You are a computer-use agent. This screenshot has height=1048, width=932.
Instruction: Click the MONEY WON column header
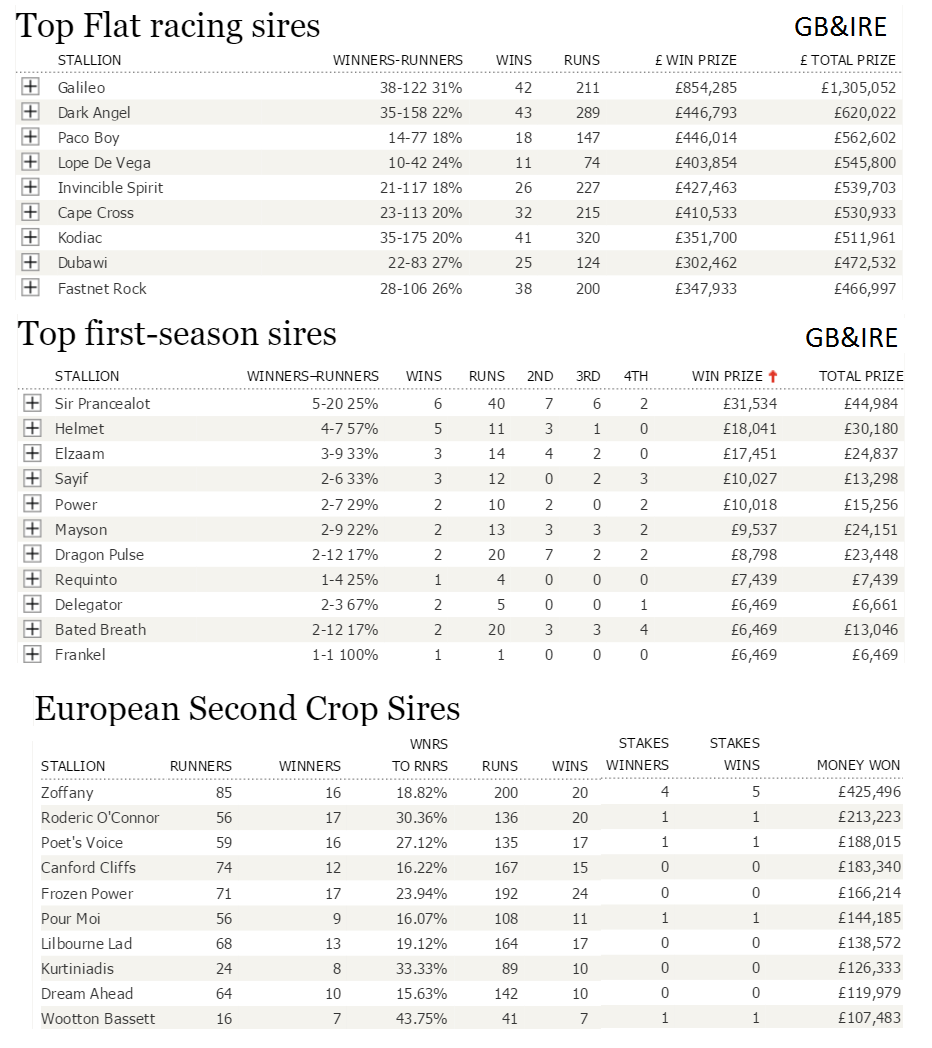tap(858, 765)
